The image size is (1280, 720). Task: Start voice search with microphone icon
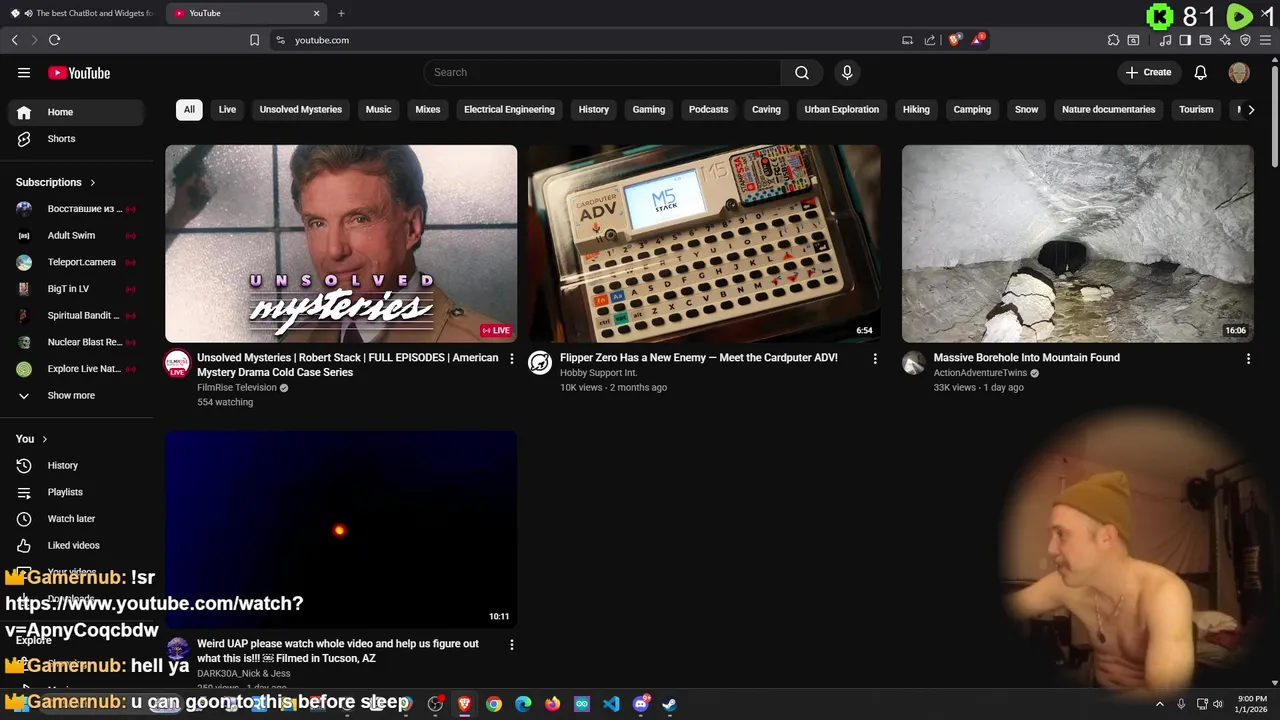tap(847, 72)
